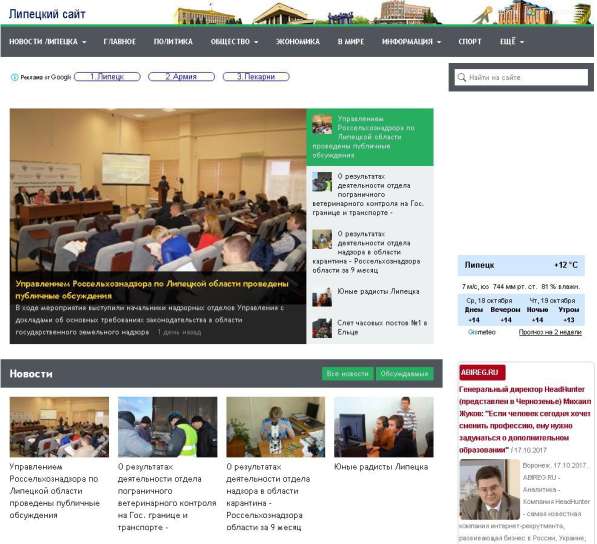Open the Слет часовых постов thumbnail
Screen dimensions: 597x544
[322, 328]
